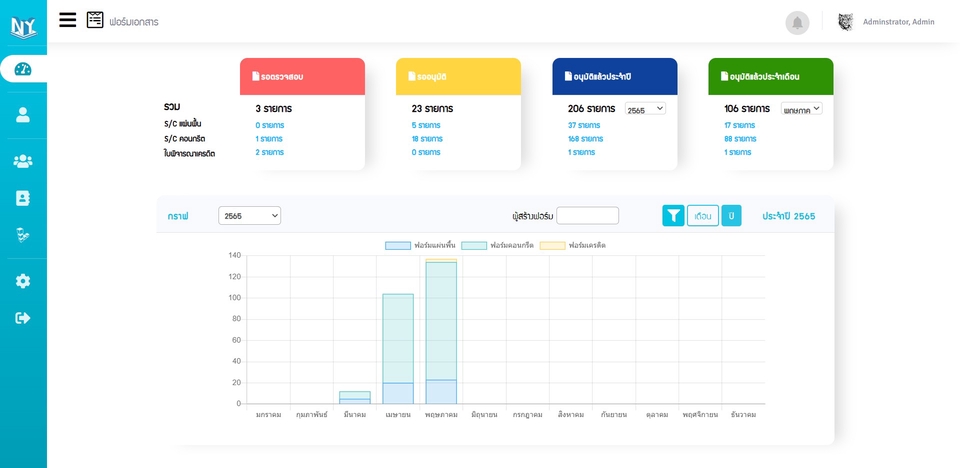This screenshot has height=468, width=960.
Task: Open '1 รายการ' link in green card
Action: (x=738, y=153)
